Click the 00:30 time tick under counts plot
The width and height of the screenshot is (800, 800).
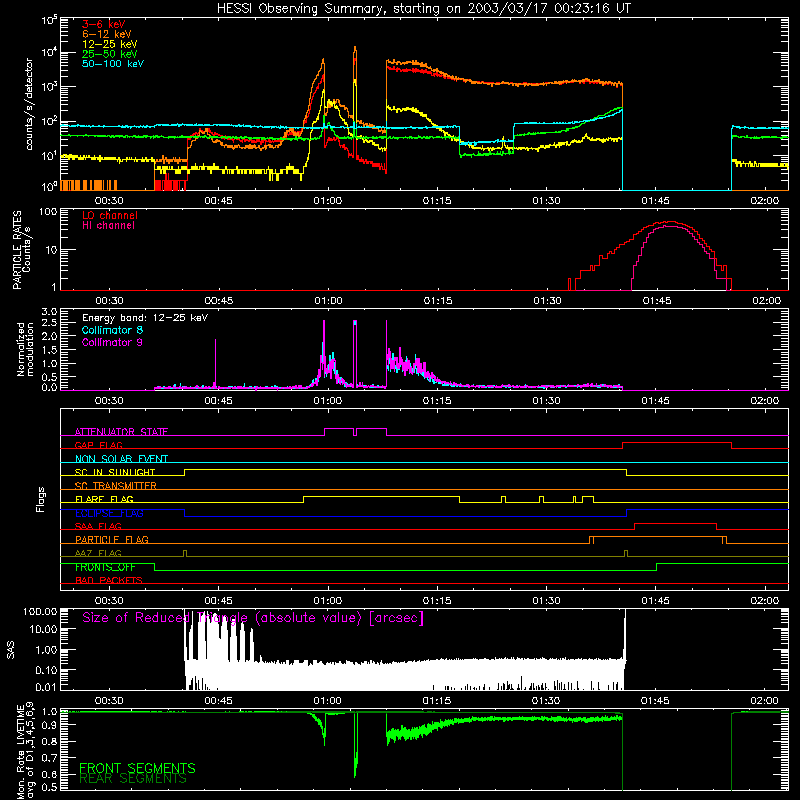click(x=109, y=201)
